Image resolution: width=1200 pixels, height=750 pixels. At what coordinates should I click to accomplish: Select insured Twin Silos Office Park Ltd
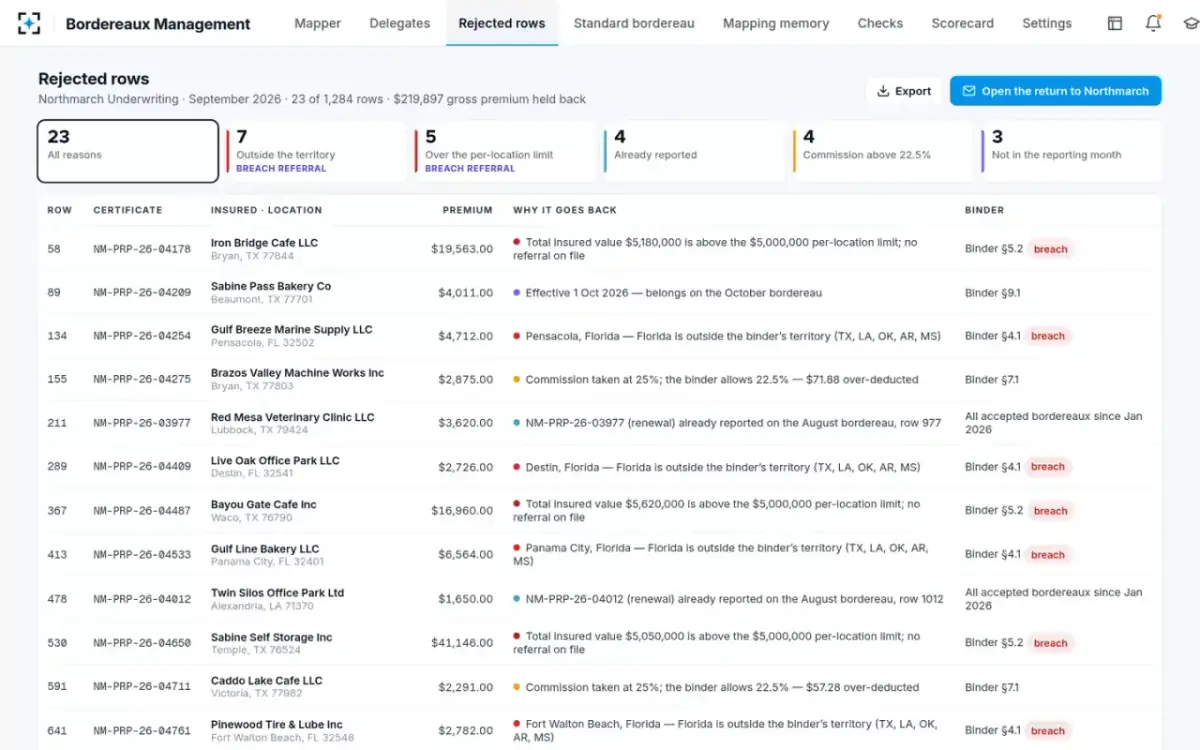tap(277, 593)
